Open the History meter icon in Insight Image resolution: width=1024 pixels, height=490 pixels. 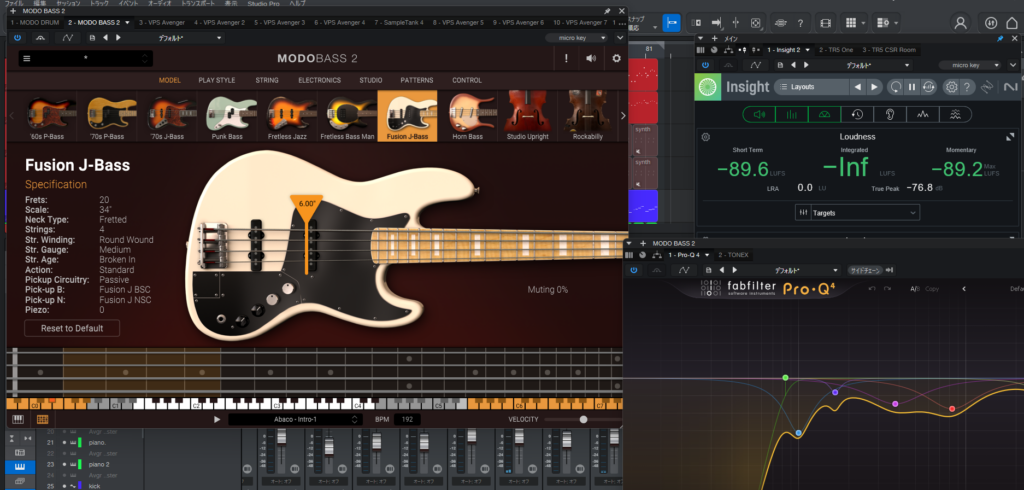857,114
